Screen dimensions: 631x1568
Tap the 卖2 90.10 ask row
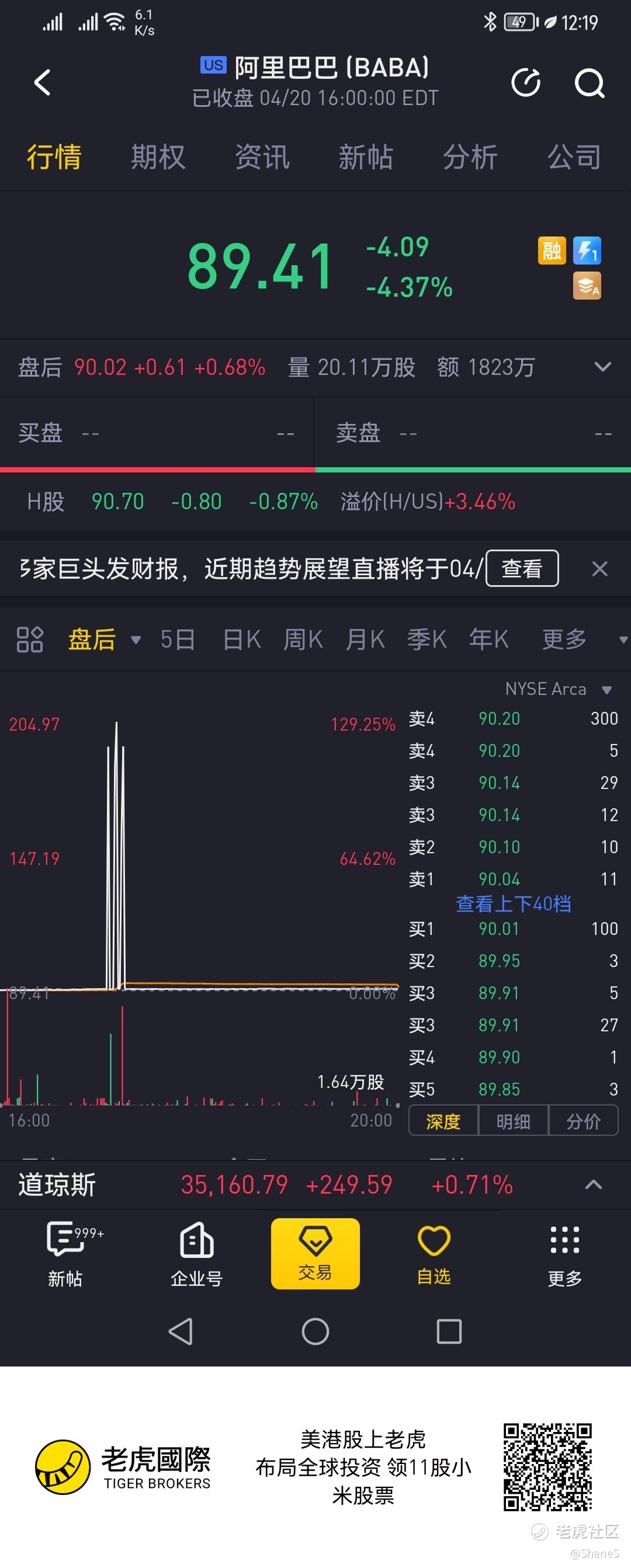[x=514, y=846]
